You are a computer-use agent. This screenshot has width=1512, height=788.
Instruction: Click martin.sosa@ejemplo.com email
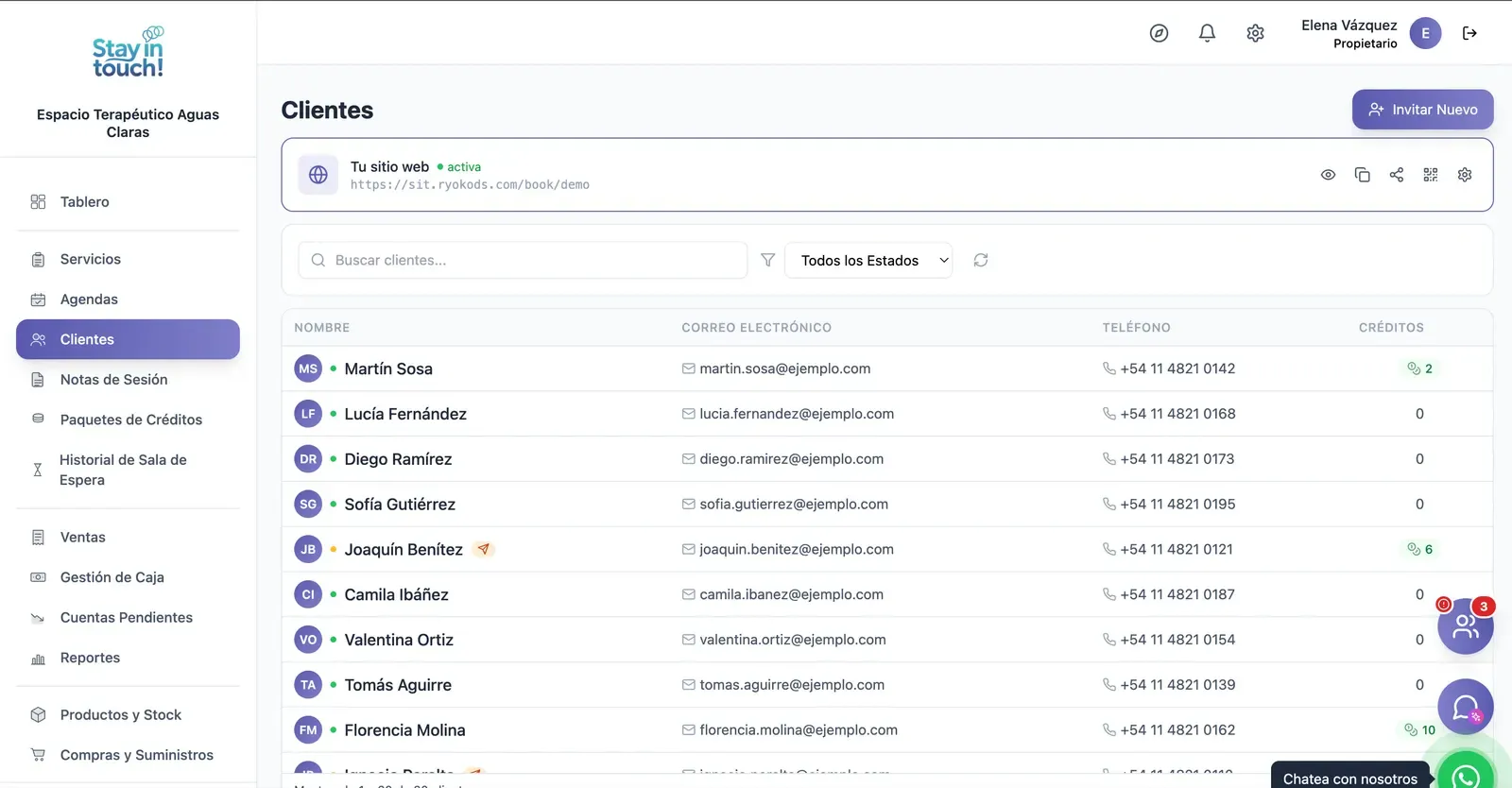pyautogui.click(x=784, y=368)
